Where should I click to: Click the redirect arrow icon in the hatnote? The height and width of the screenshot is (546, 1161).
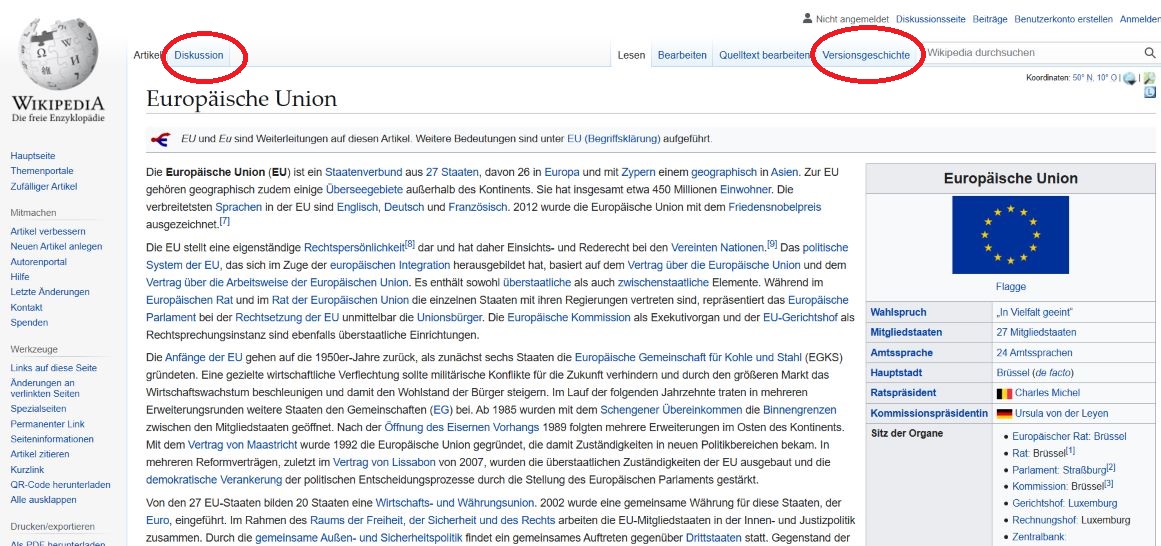(x=160, y=138)
